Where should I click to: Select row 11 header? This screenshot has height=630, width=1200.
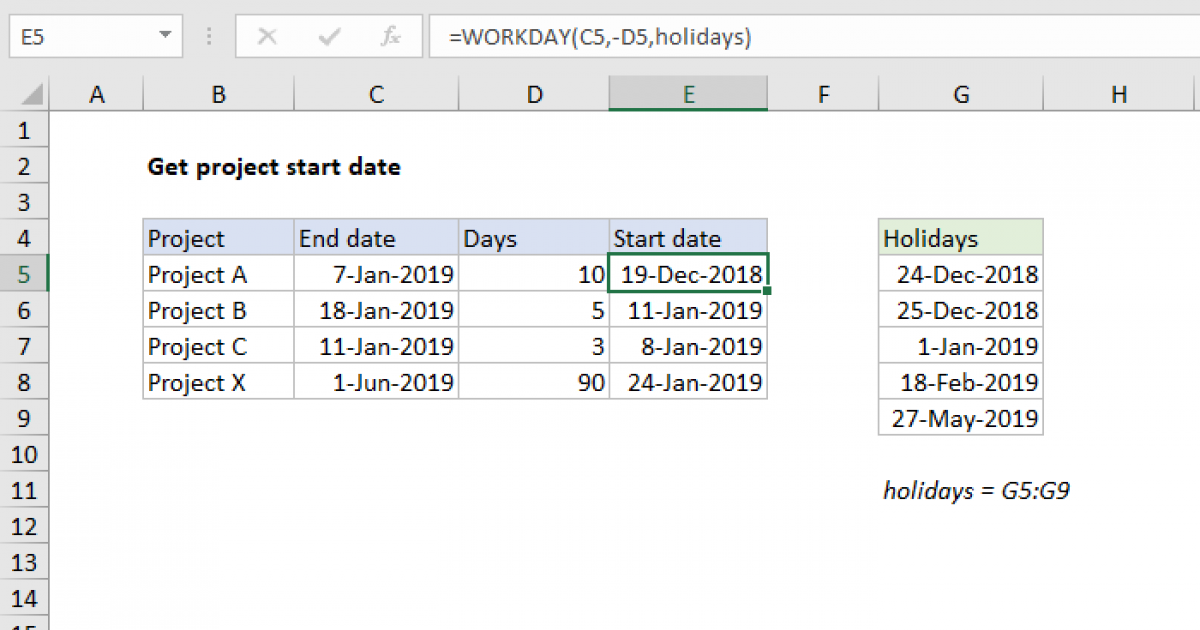pos(24,491)
